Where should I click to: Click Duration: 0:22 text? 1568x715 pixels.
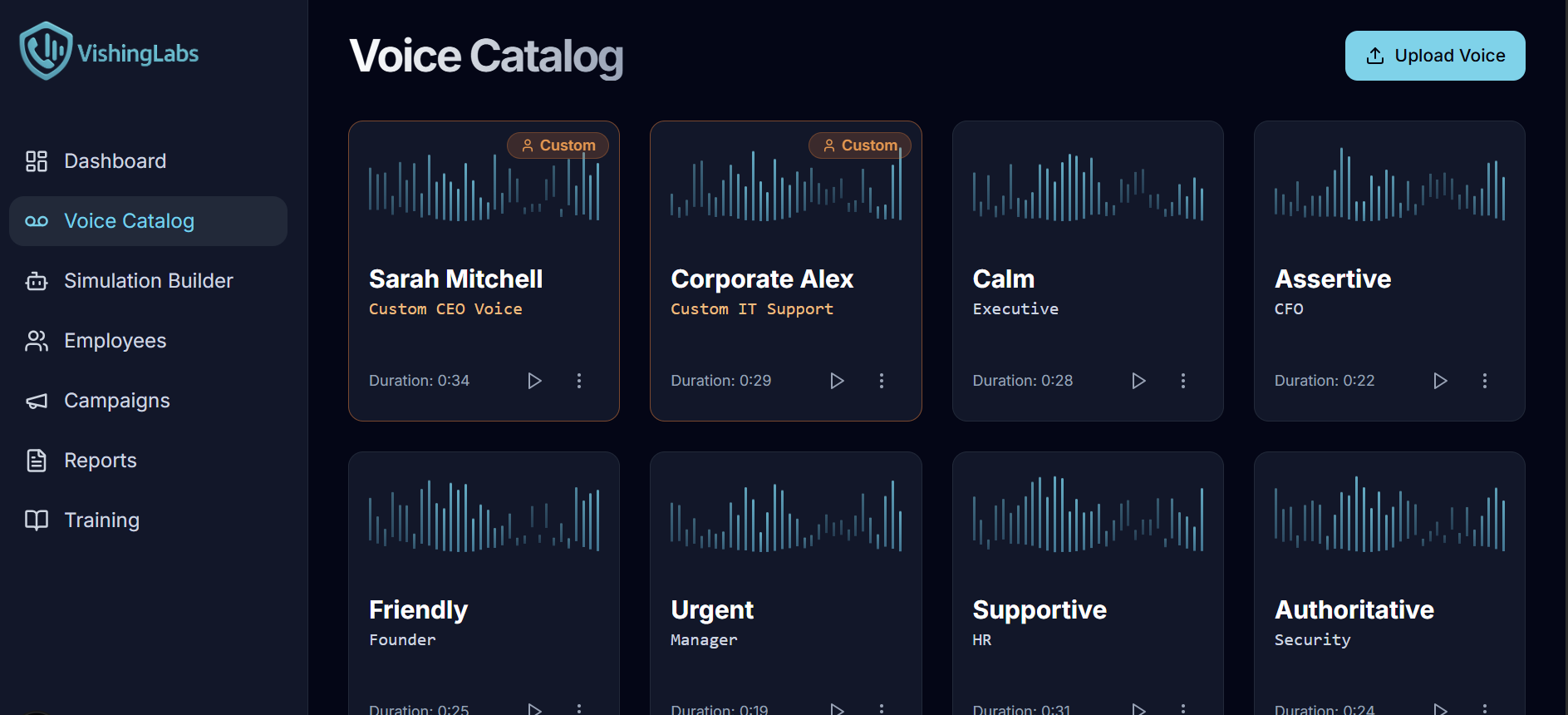(x=1325, y=381)
